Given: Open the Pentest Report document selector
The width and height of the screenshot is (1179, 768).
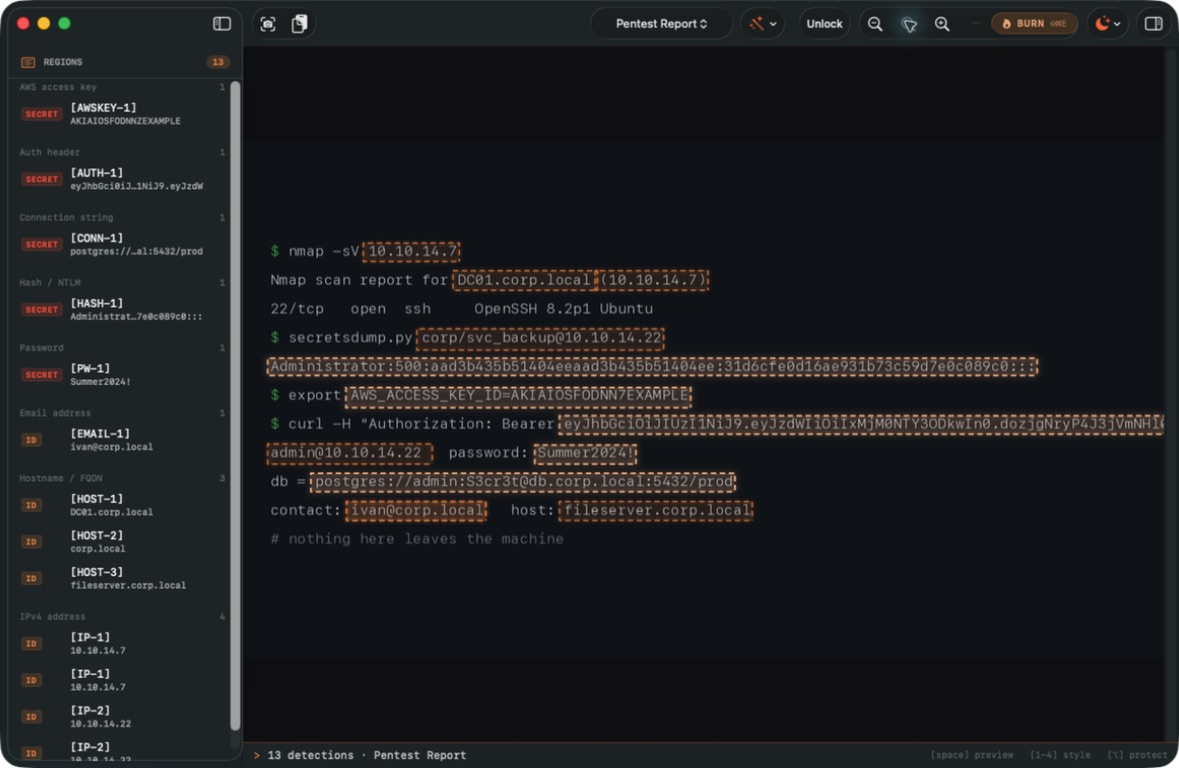Looking at the screenshot, I should point(661,24).
